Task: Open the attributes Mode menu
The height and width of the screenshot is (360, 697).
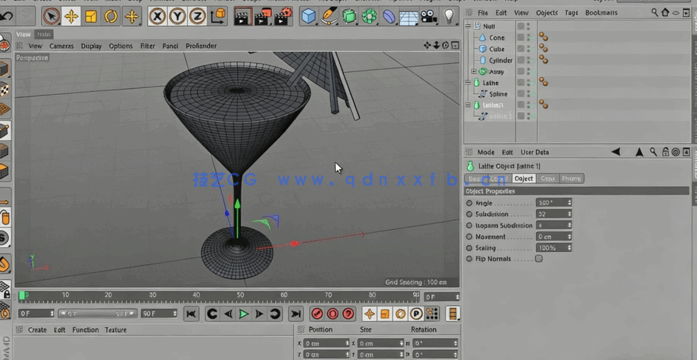Action: click(x=485, y=152)
